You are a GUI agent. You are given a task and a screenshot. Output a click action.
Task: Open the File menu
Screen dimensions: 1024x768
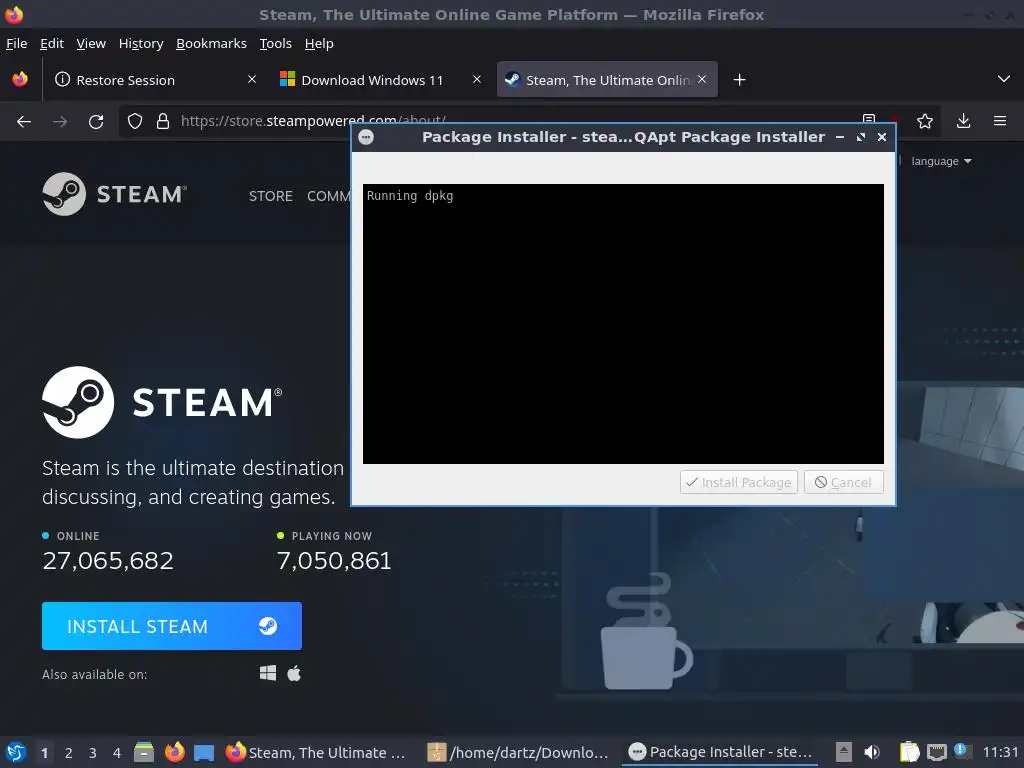[x=16, y=43]
